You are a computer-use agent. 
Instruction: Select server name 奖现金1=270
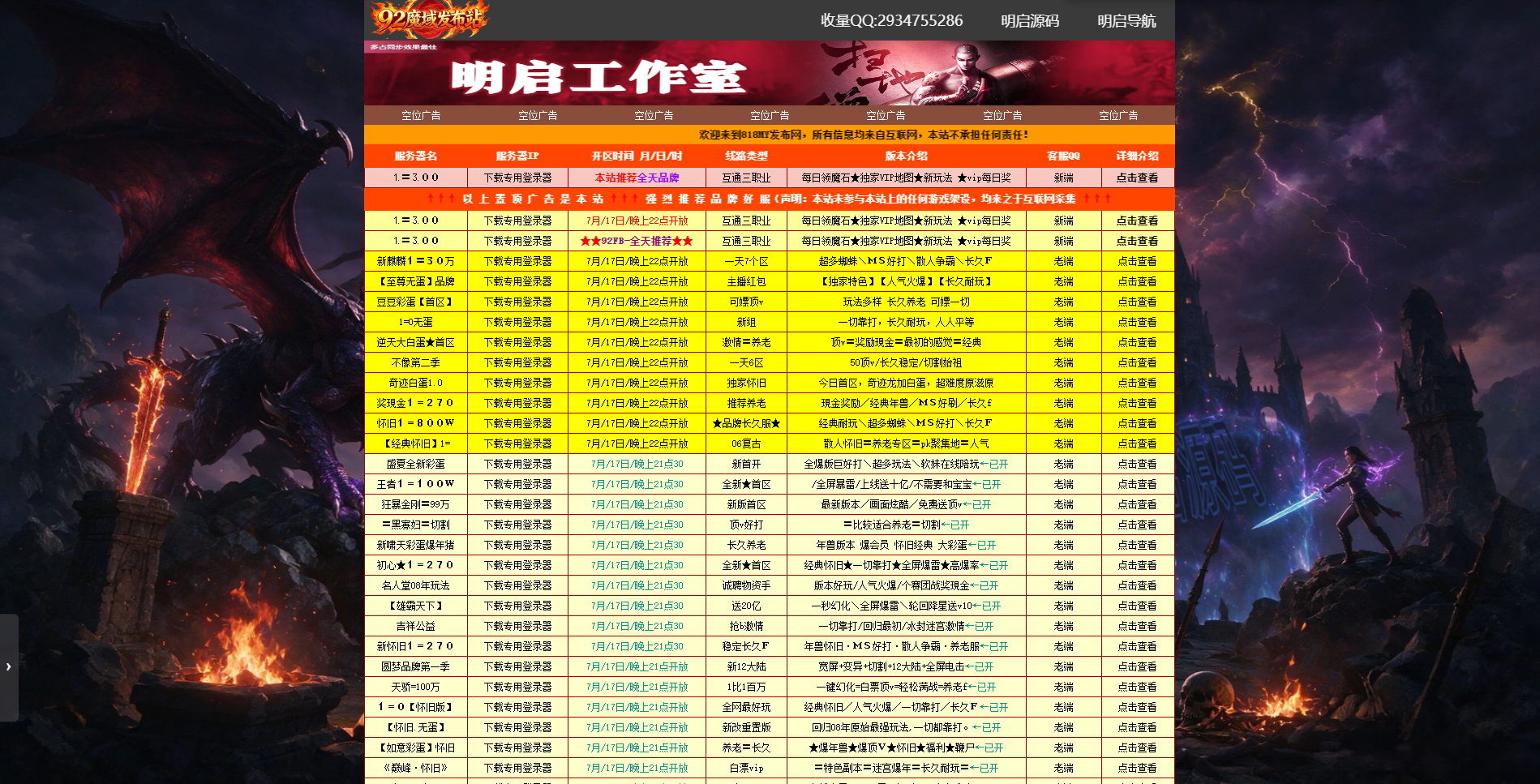(x=416, y=403)
